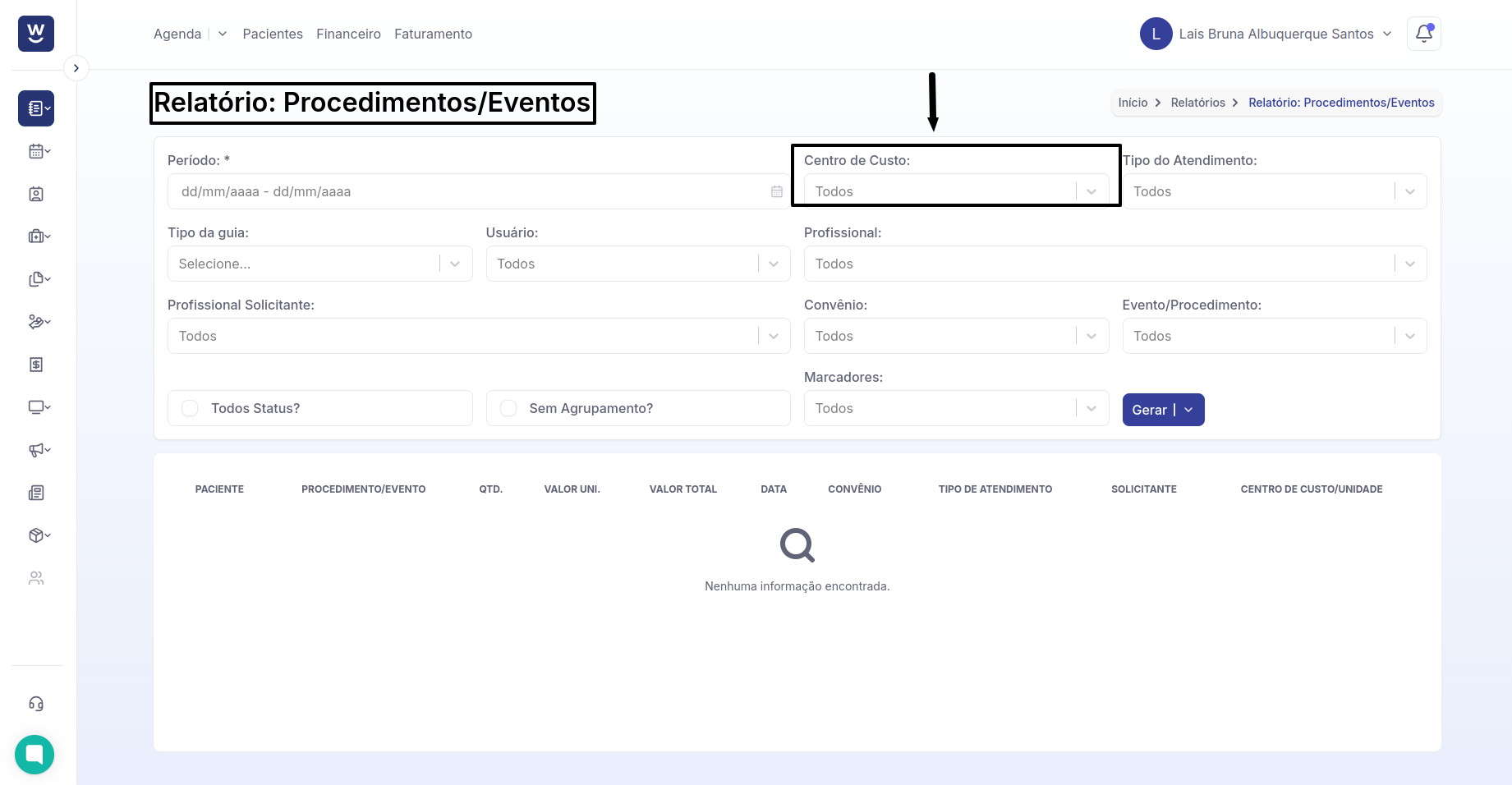
Task: Open the Usuário dropdown
Action: click(x=638, y=264)
